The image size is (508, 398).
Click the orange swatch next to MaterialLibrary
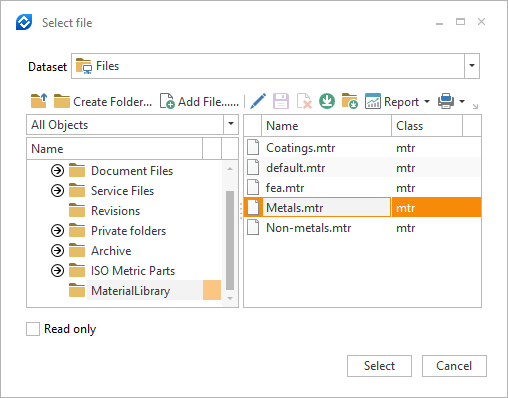click(x=212, y=290)
